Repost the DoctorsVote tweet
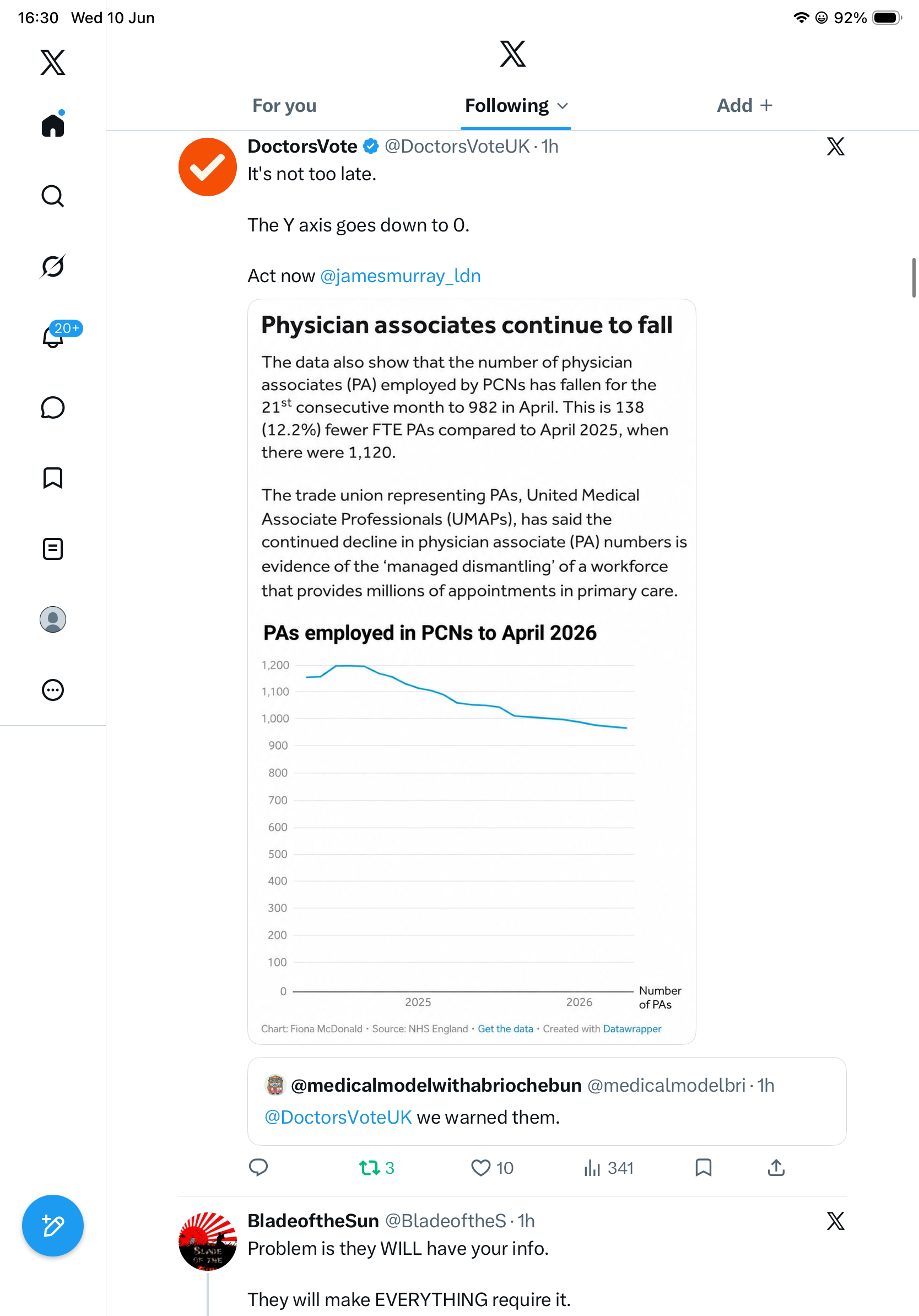919x1316 pixels. click(376, 1168)
